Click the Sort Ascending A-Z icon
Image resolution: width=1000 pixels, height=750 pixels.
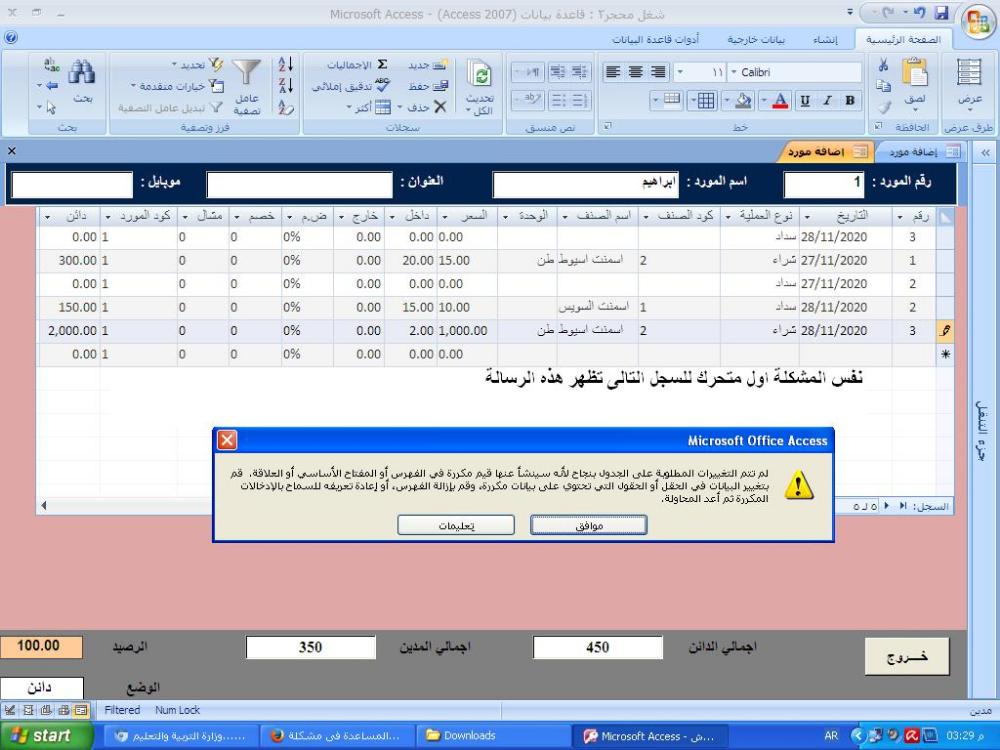click(286, 64)
